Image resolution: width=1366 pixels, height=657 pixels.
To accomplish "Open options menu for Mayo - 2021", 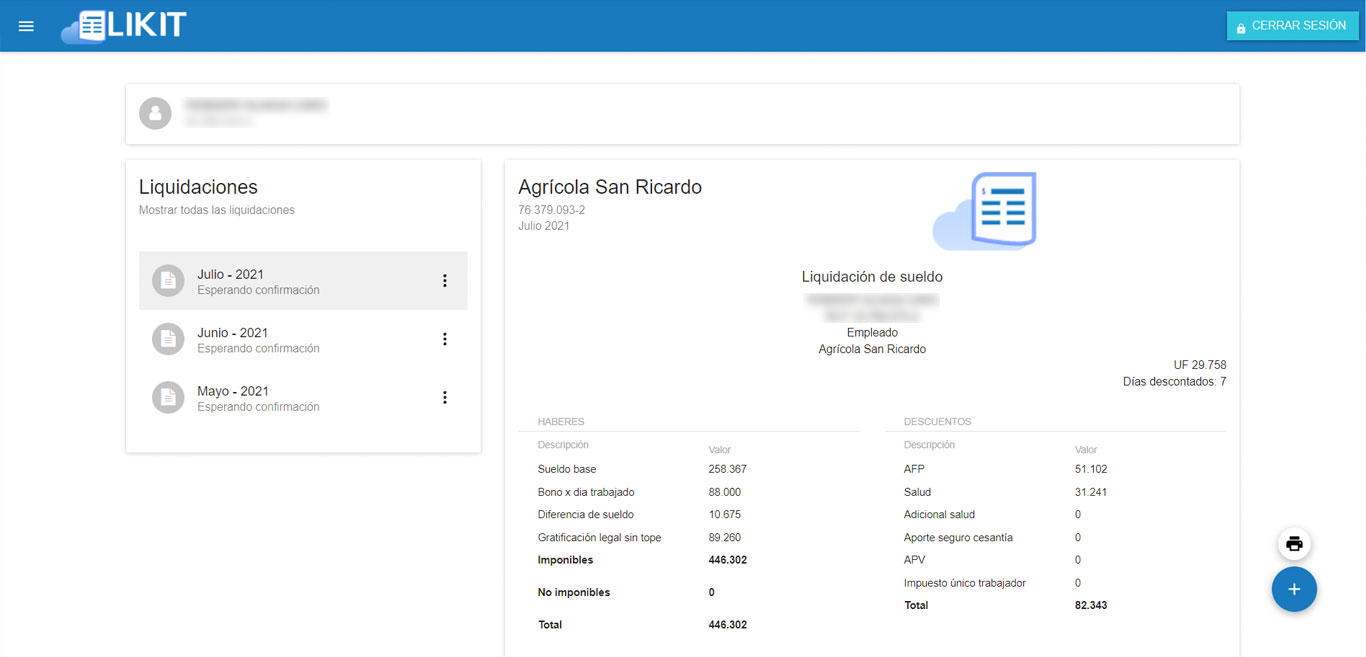I will coord(445,397).
